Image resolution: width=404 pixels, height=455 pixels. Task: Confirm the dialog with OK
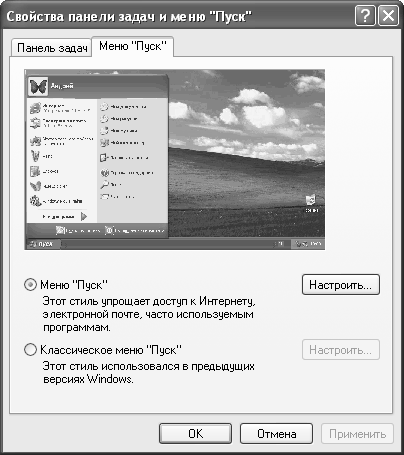point(195,434)
